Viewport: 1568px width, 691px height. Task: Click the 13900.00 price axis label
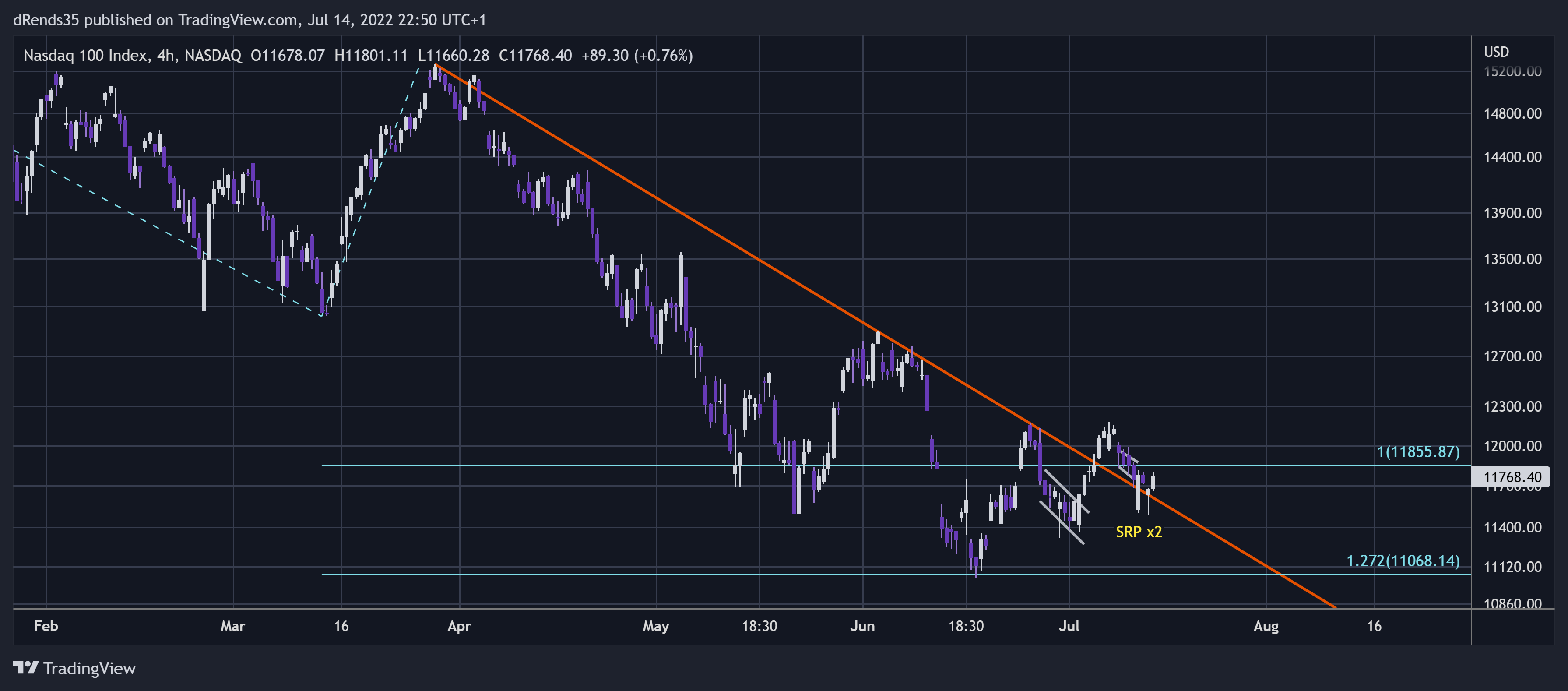click(1512, 213)
